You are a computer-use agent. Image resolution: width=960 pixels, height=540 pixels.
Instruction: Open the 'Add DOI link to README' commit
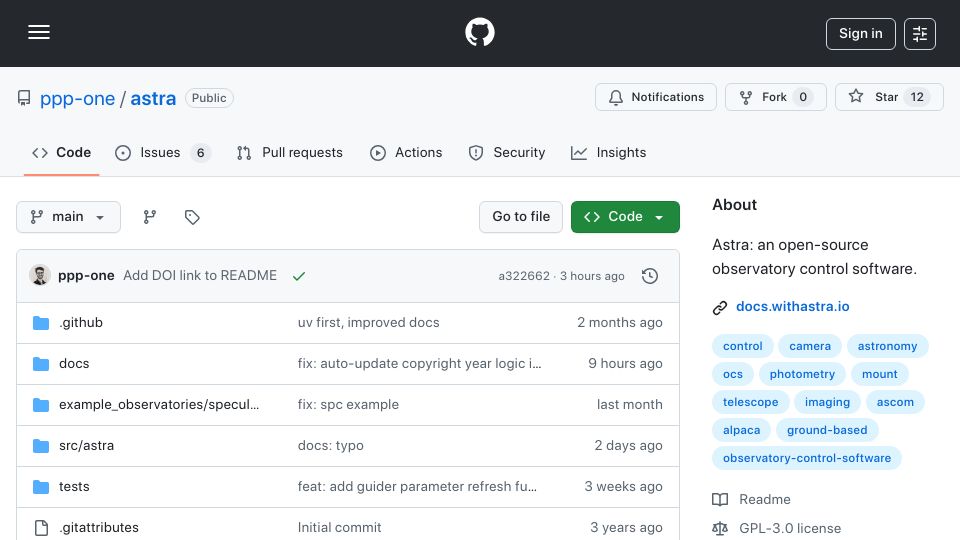(200, 276)
